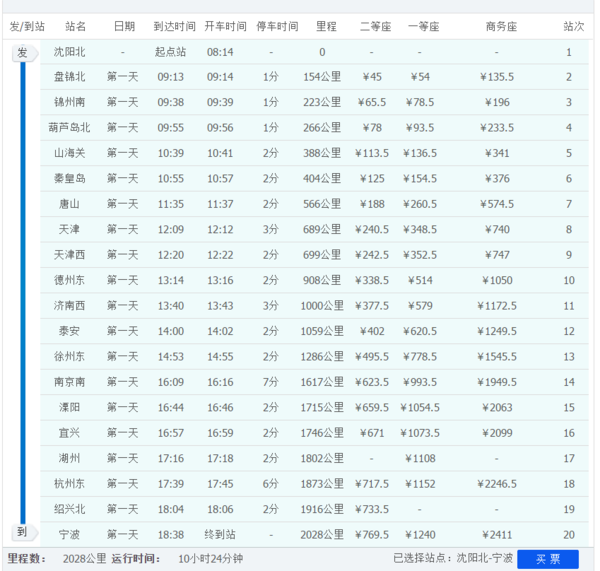
Task: Select station 泰安 row
Action: (x=314, y=331)
